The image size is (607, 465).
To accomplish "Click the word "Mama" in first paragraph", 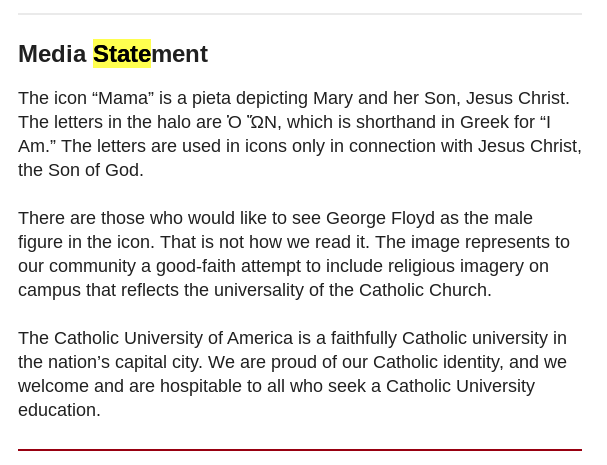I will (123, 98).
